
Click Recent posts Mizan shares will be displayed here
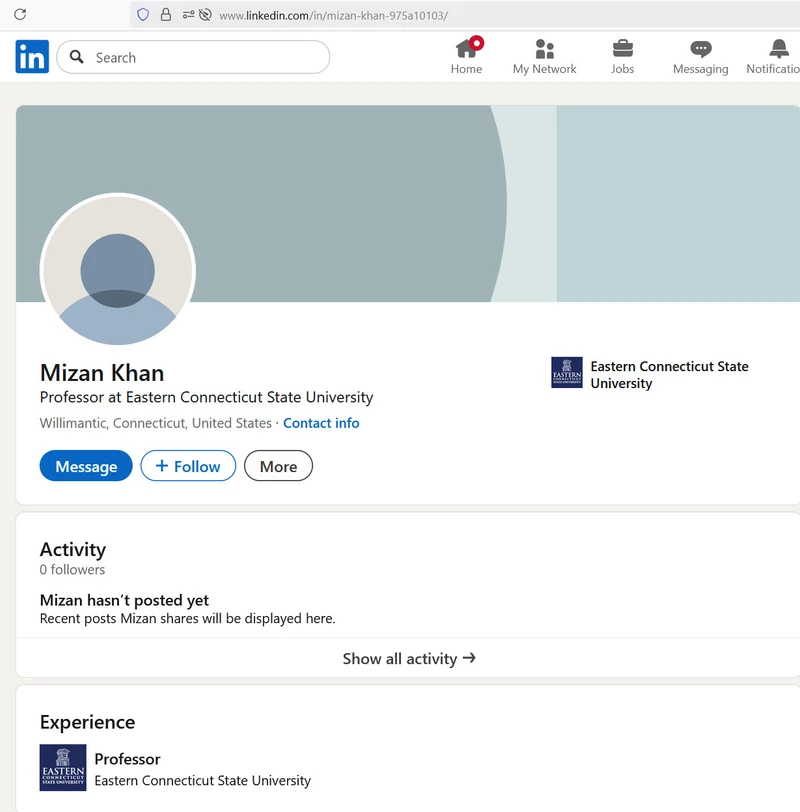click(187, 618)
